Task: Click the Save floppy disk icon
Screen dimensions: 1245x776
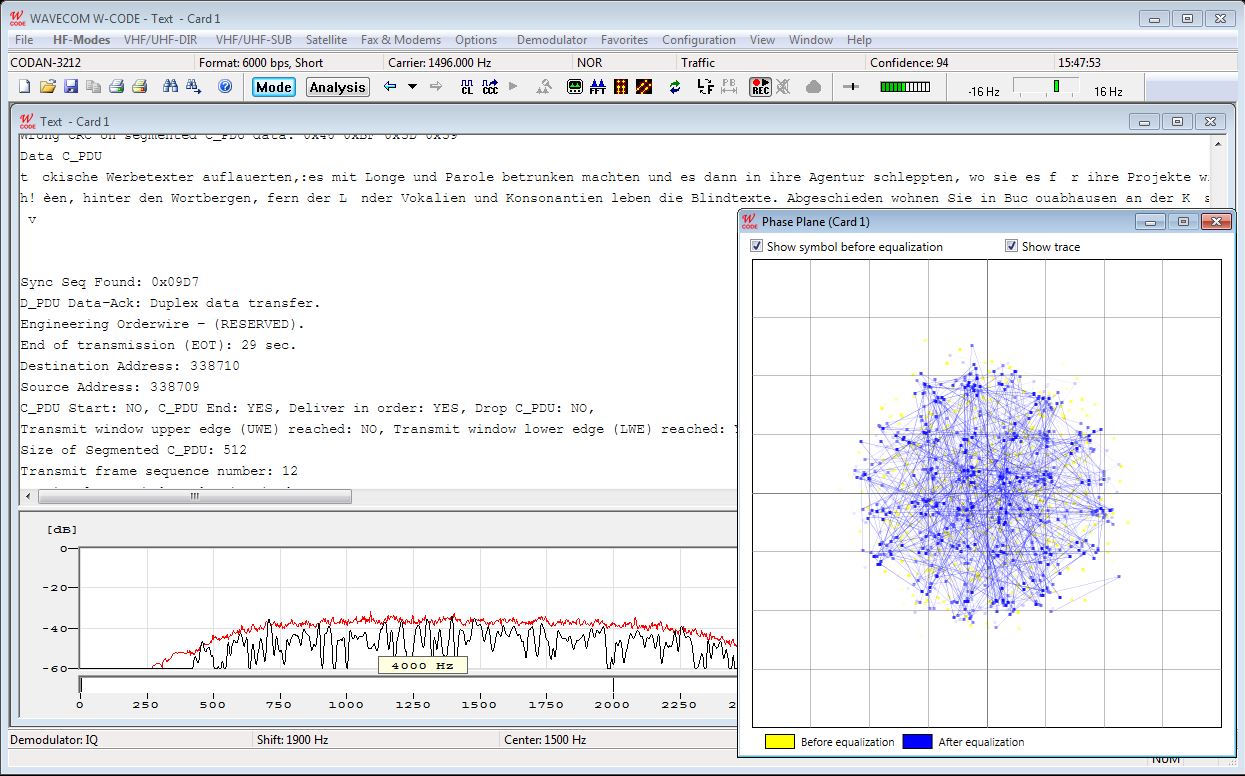Action: pos(71,87)
